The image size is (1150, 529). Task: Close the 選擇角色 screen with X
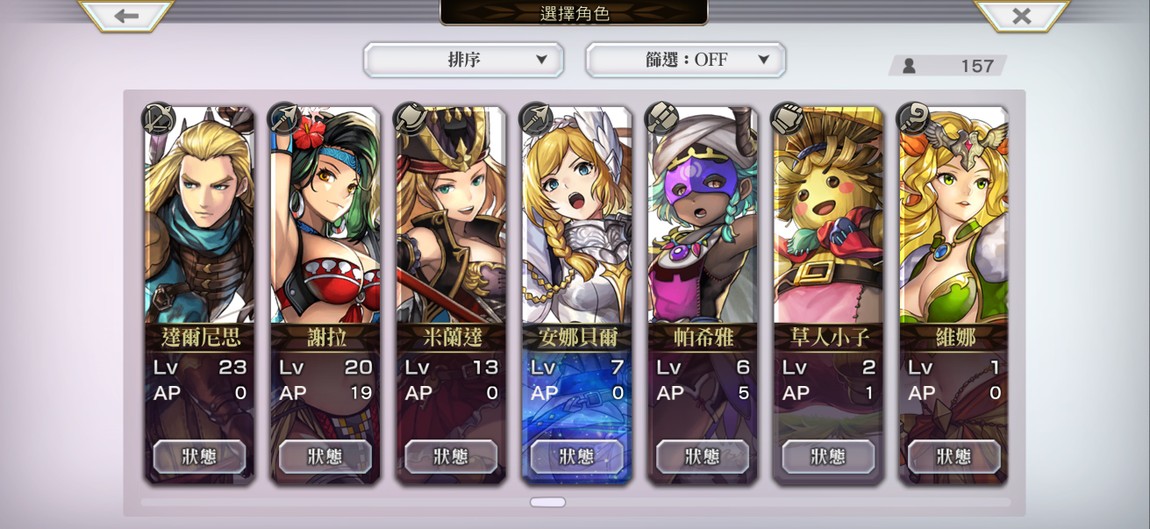[1022, 15]
